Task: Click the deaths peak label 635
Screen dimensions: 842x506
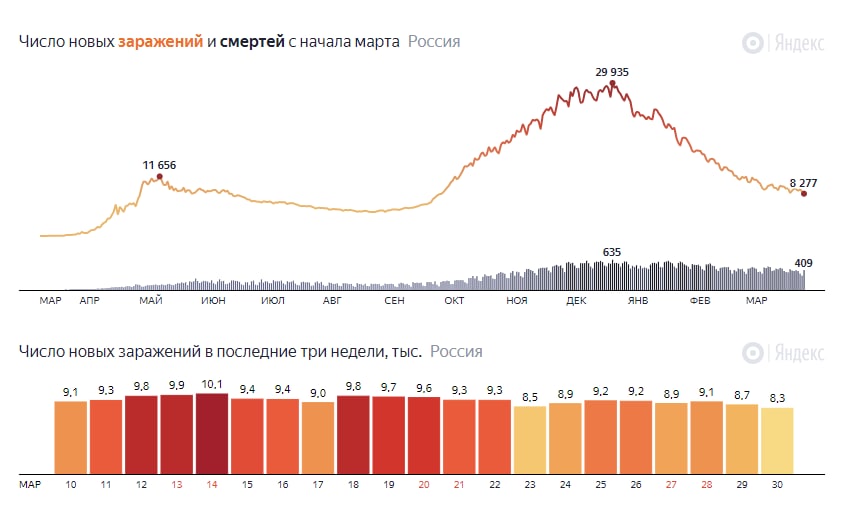Action: coord(612,252)
